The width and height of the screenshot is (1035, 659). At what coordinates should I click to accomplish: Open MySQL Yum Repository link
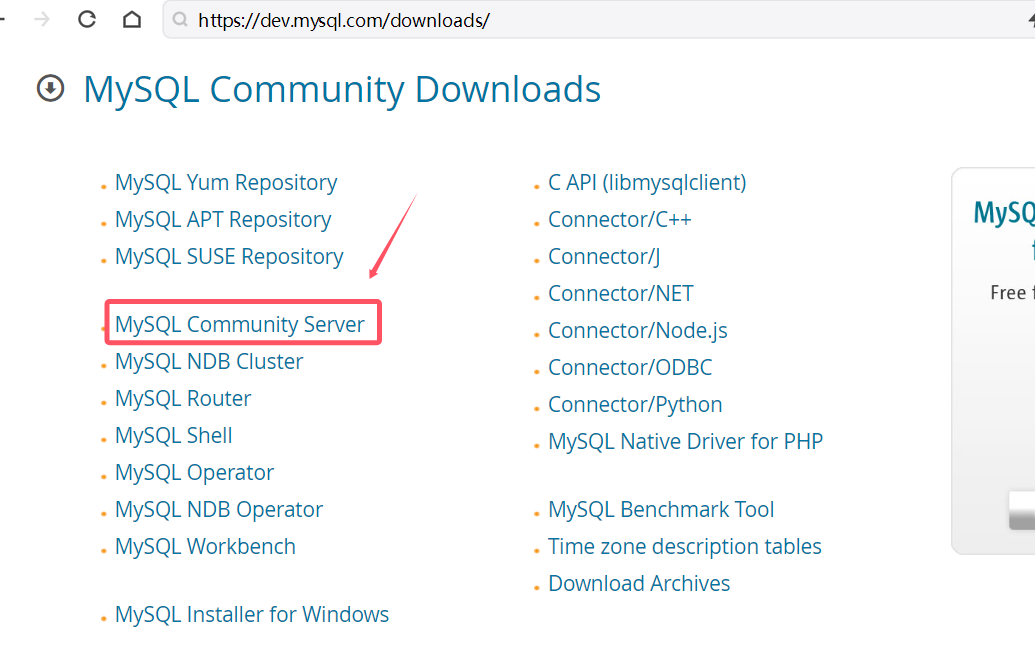point(226,182)
